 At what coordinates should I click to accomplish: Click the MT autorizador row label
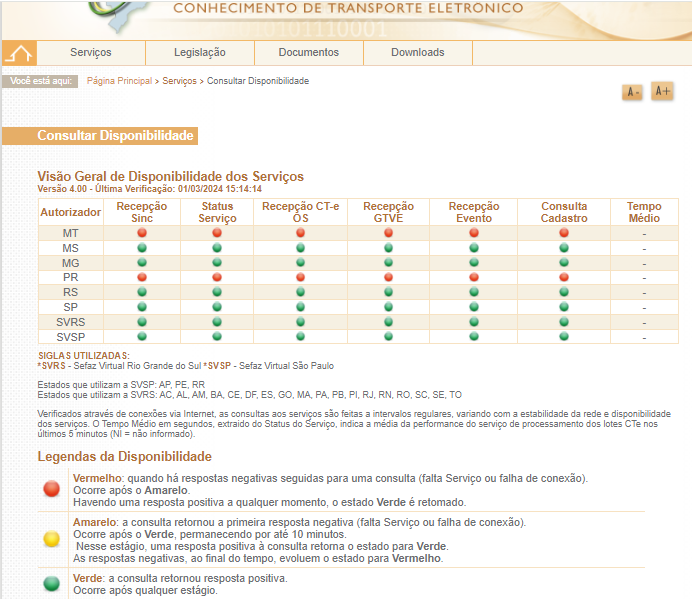71,233
